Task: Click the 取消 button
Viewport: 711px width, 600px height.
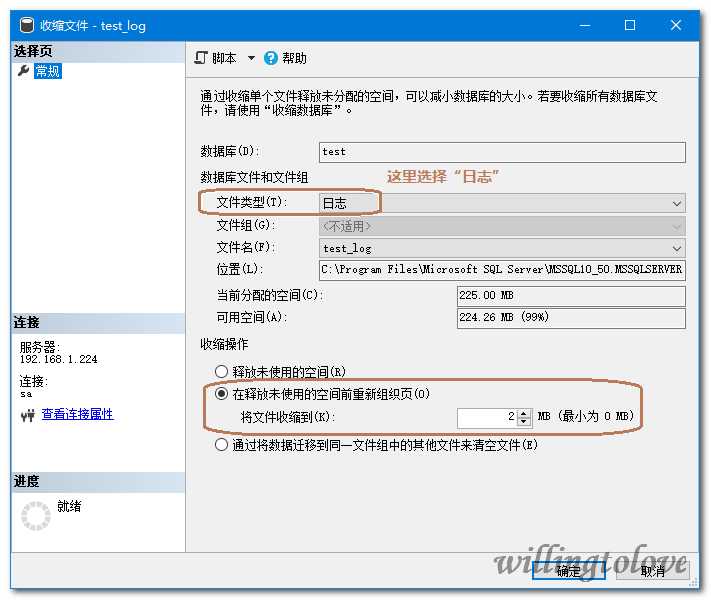Action: click(x=653, y=571)
